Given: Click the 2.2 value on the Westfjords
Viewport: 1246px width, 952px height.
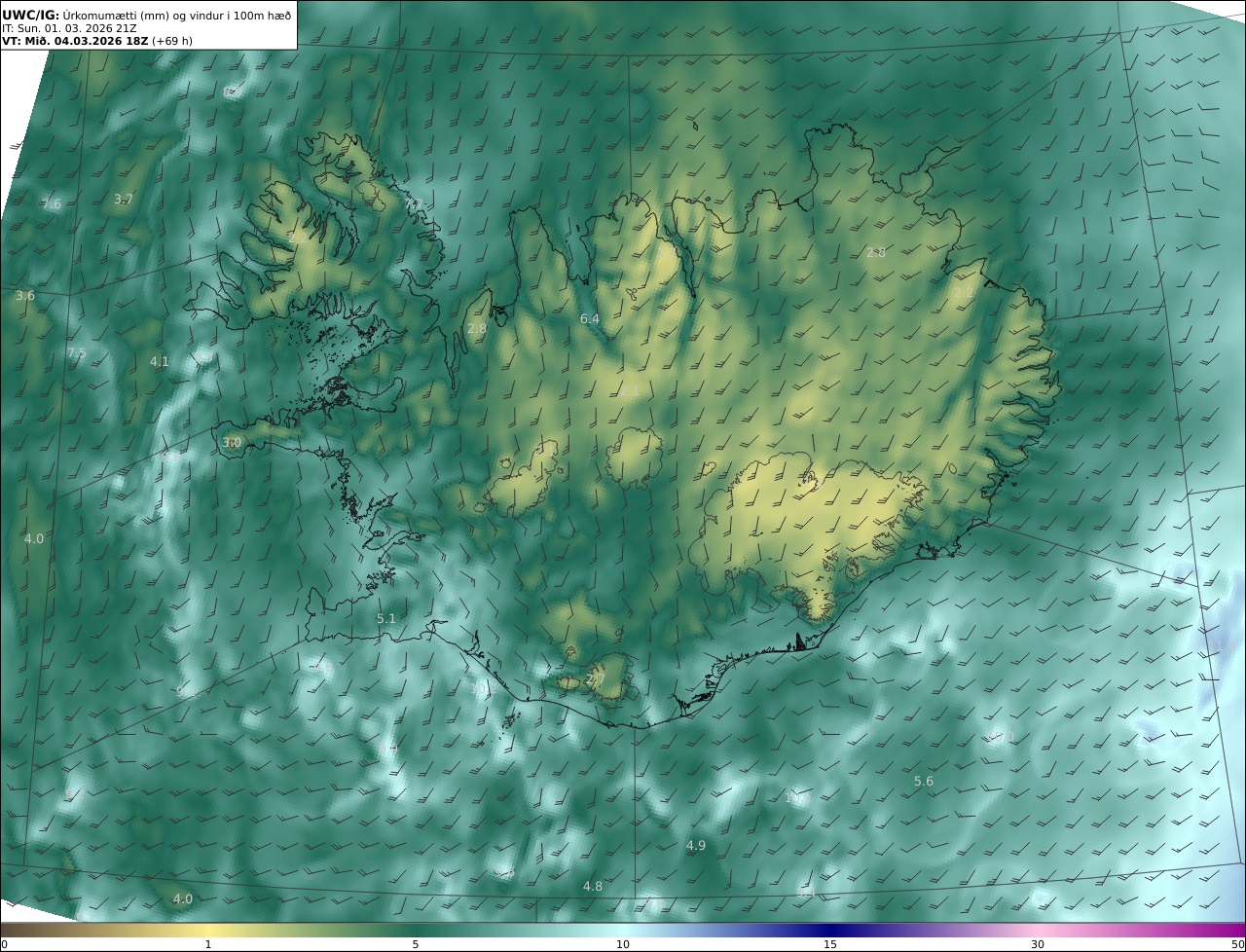Looking at the screenshot, I should 297,237.
